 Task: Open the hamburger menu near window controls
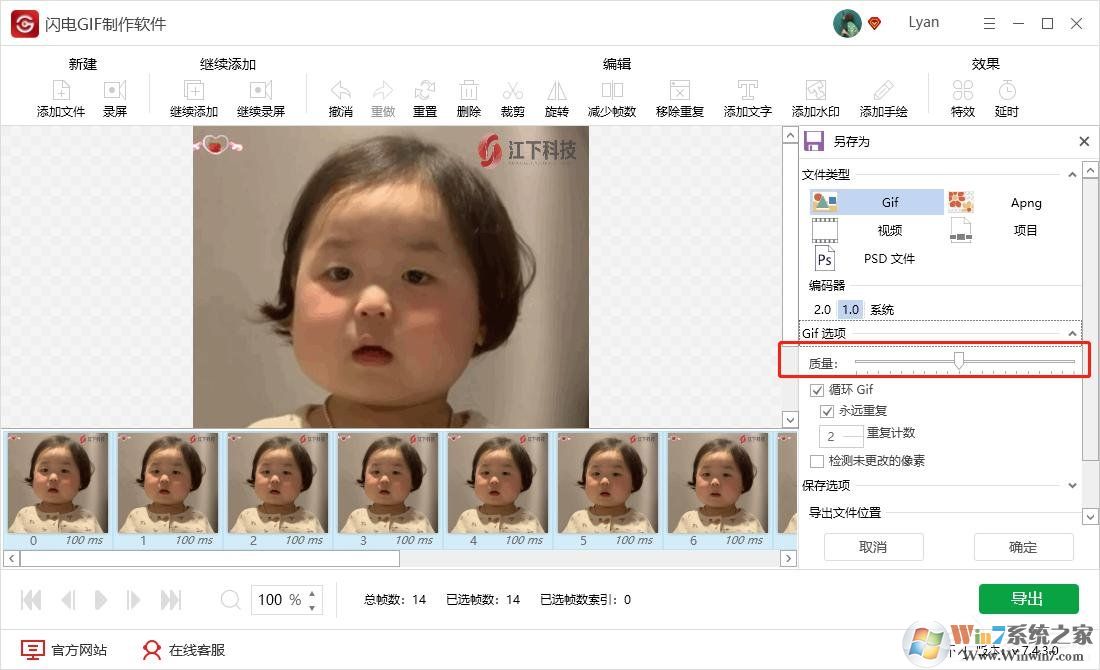(x=989, y=22)
